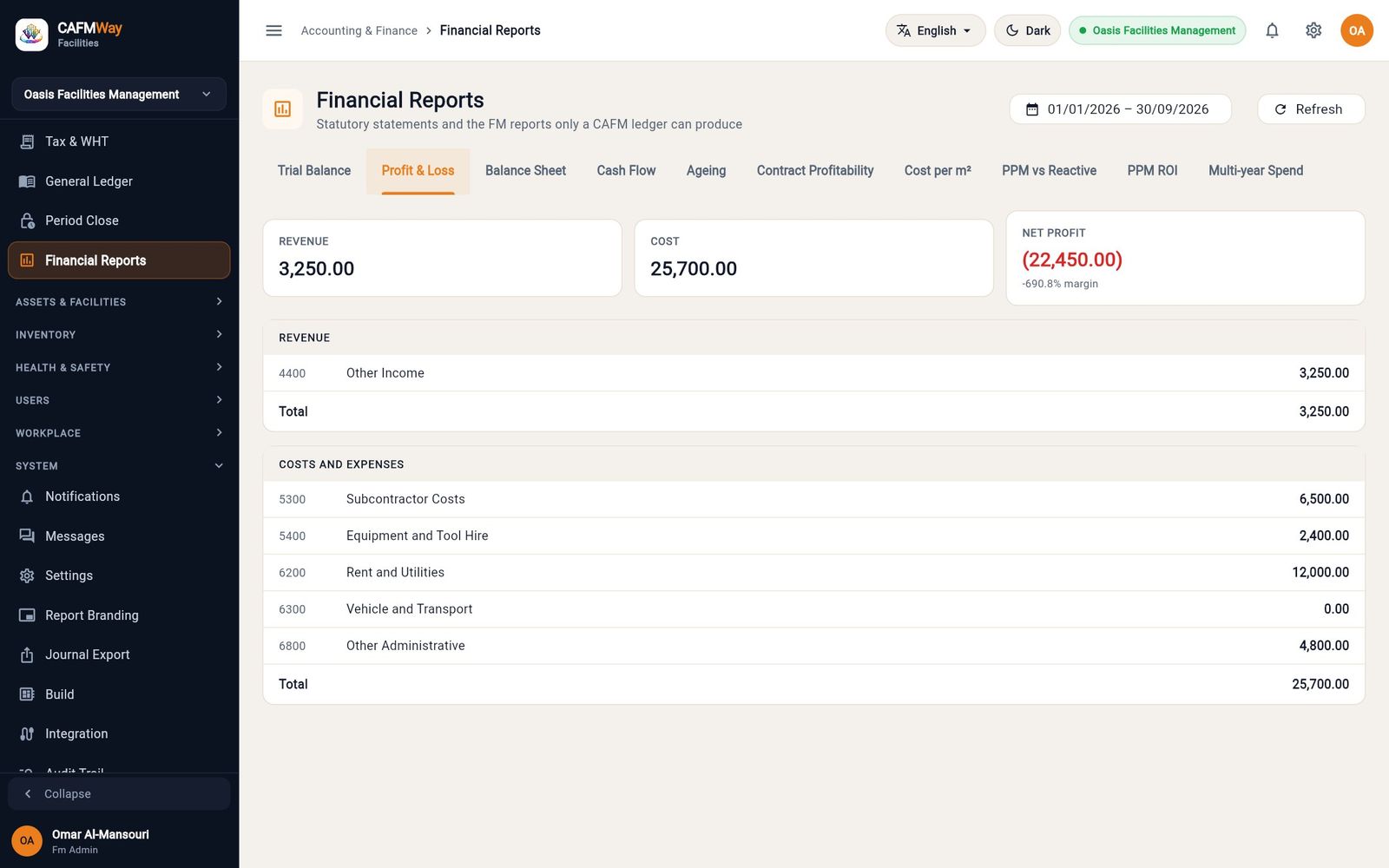Screen dimensions: 1389x868
Task: Click the Vehicle and Transport row
Action: (x=813, y=609)
